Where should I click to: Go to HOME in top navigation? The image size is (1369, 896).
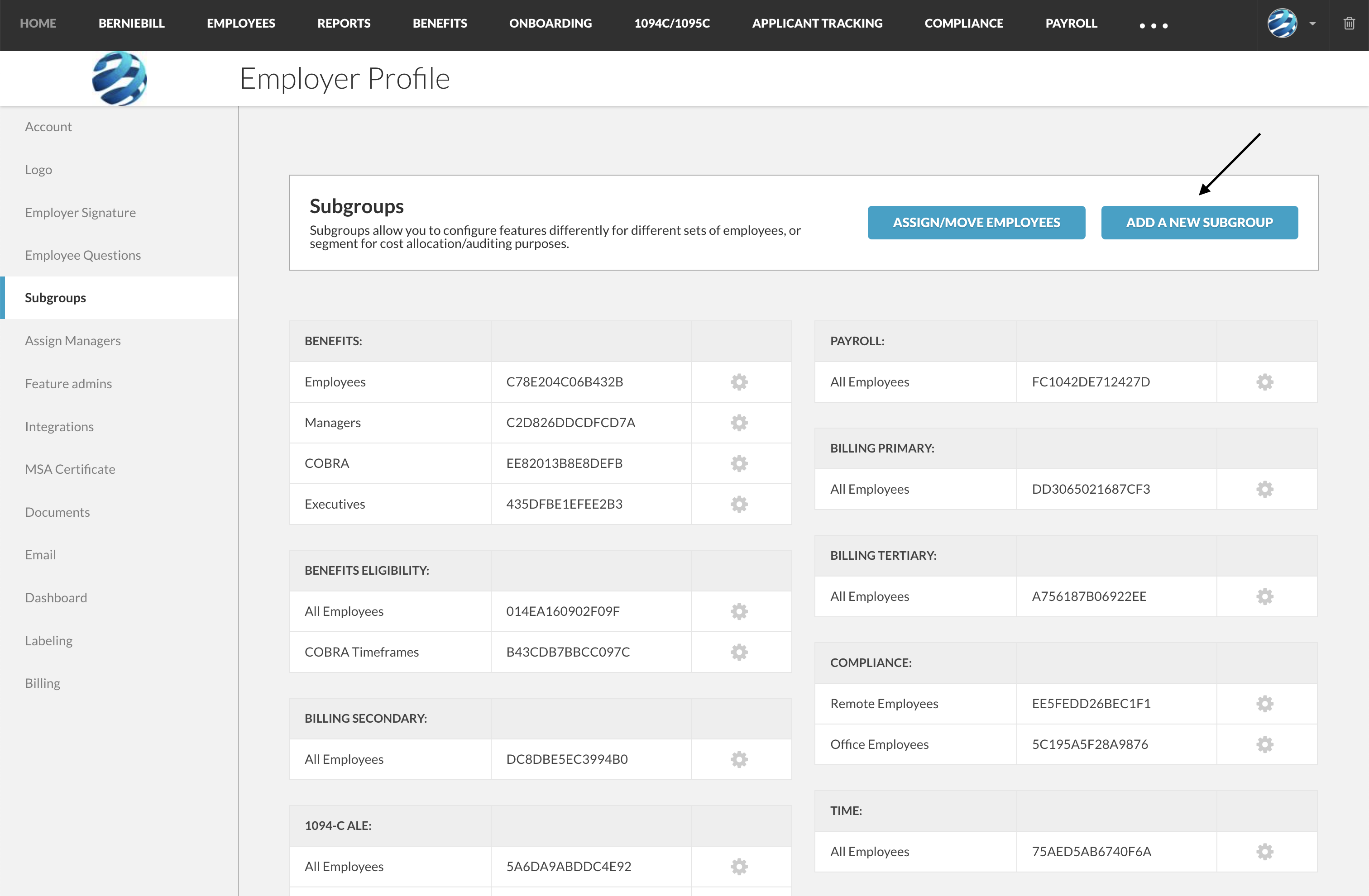tap(38, 24)
